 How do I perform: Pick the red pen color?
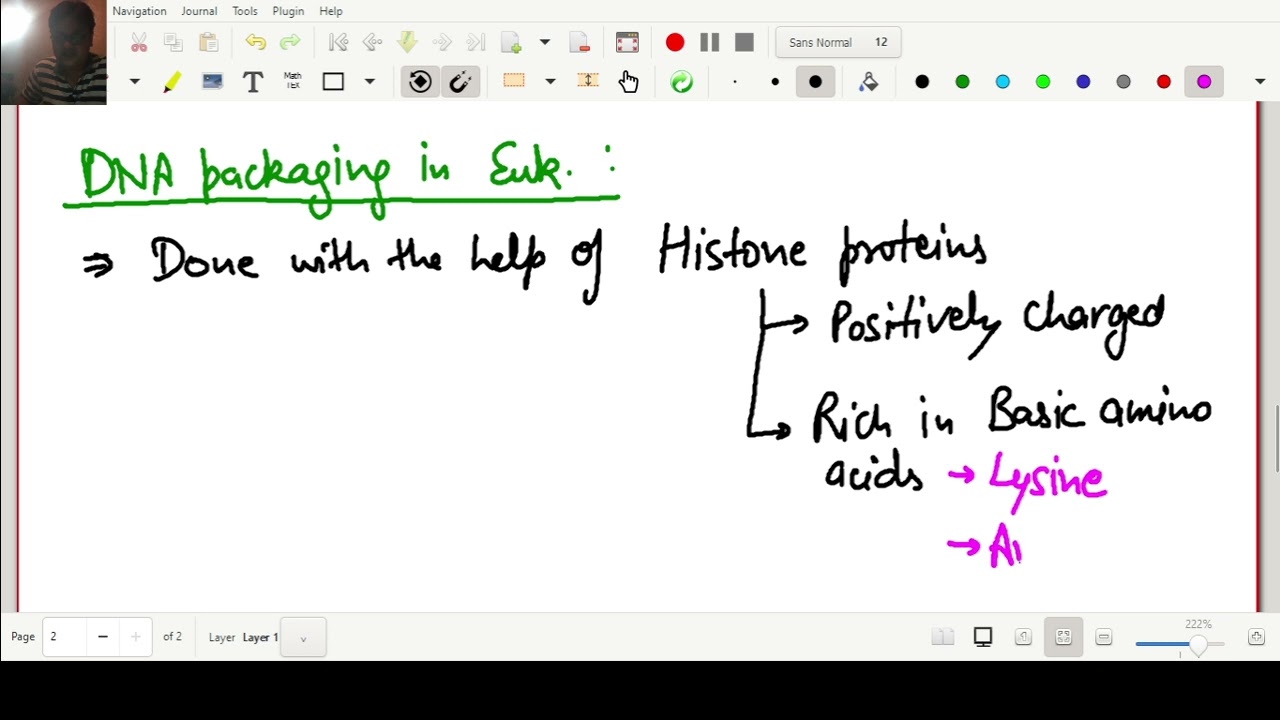pos(1164,82)
